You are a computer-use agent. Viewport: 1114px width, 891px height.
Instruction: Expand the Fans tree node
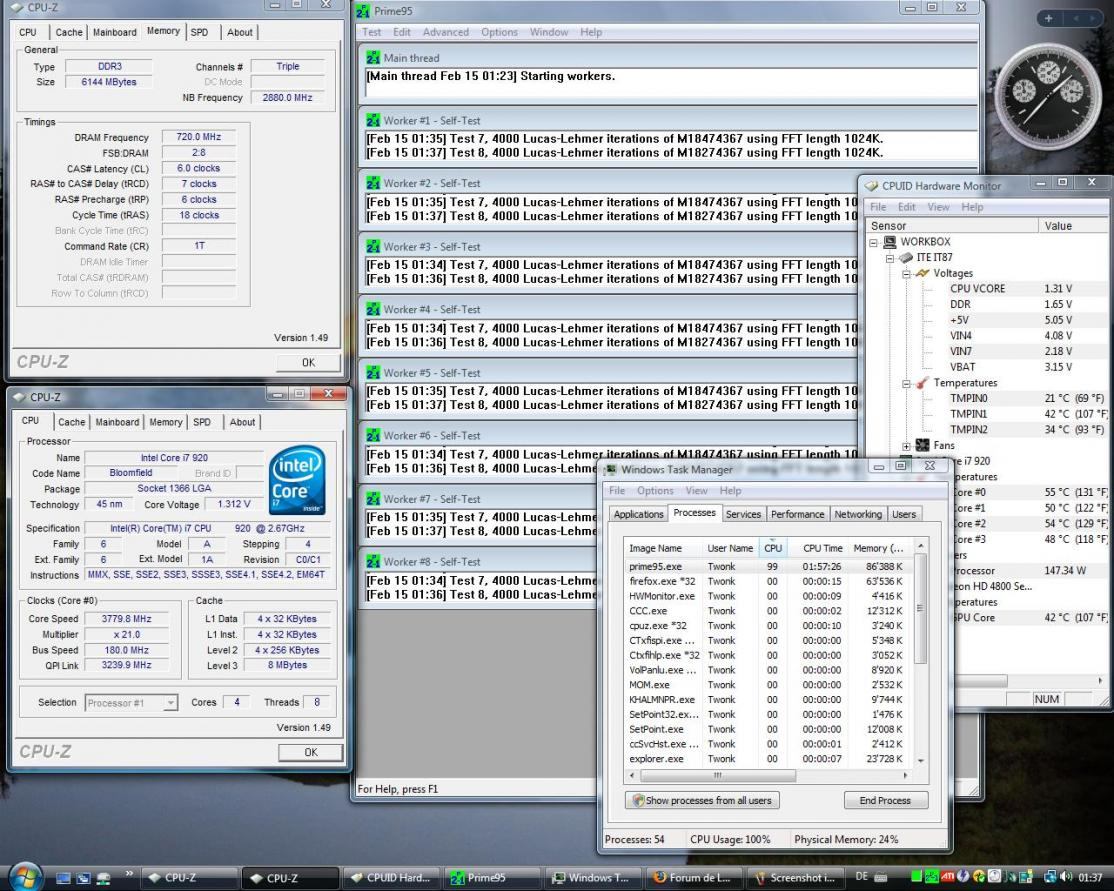[907, 446]
